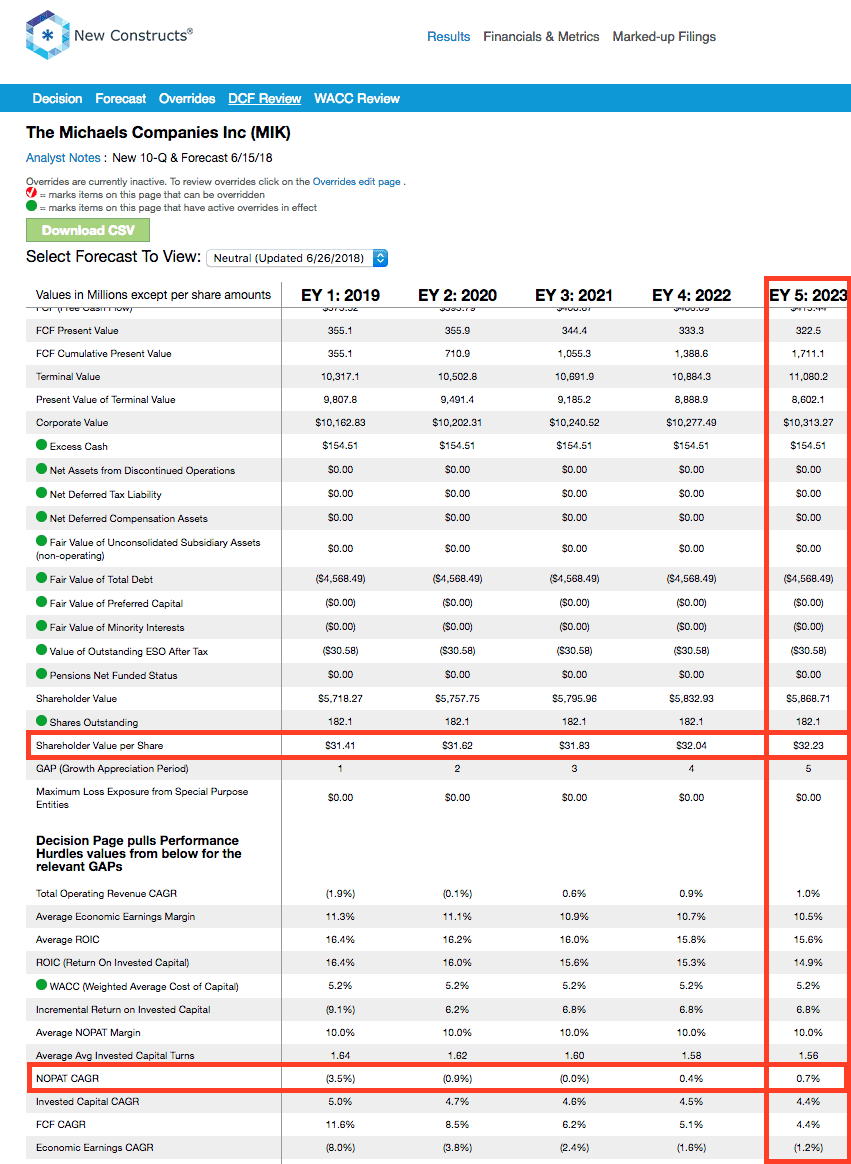This screenshot has width=851, height=1164.
Task: Click the EY 5: 2023 column header
Action: coord(808,295)
